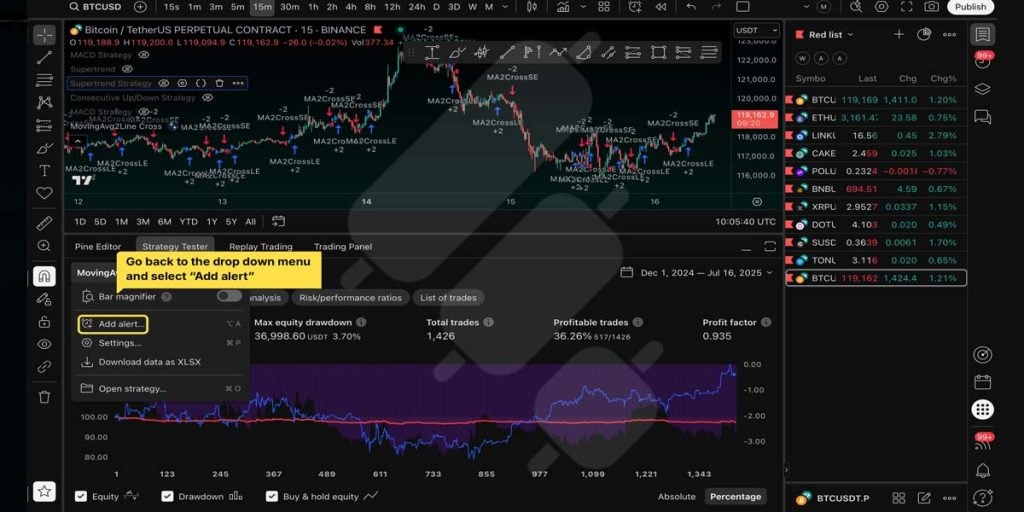This screenshot has height=512, width=1024.
Task: Open chart settings hexagon icon
Action: click(882, 7)
